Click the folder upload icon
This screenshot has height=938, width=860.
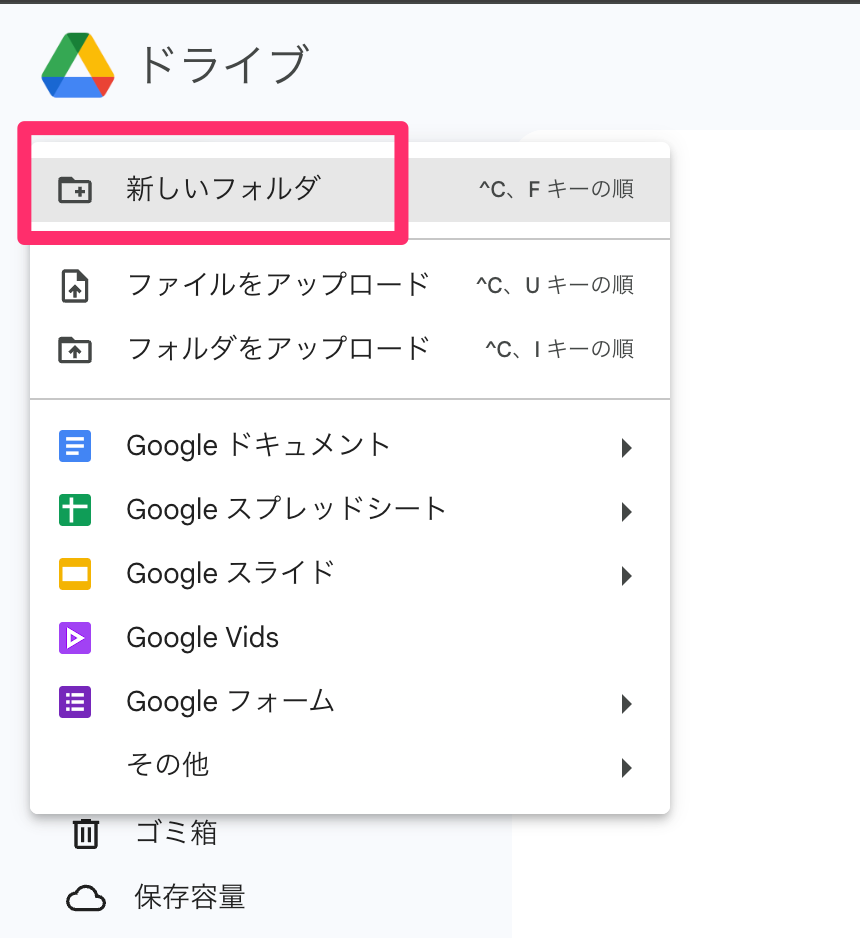(x=75, y=349)
